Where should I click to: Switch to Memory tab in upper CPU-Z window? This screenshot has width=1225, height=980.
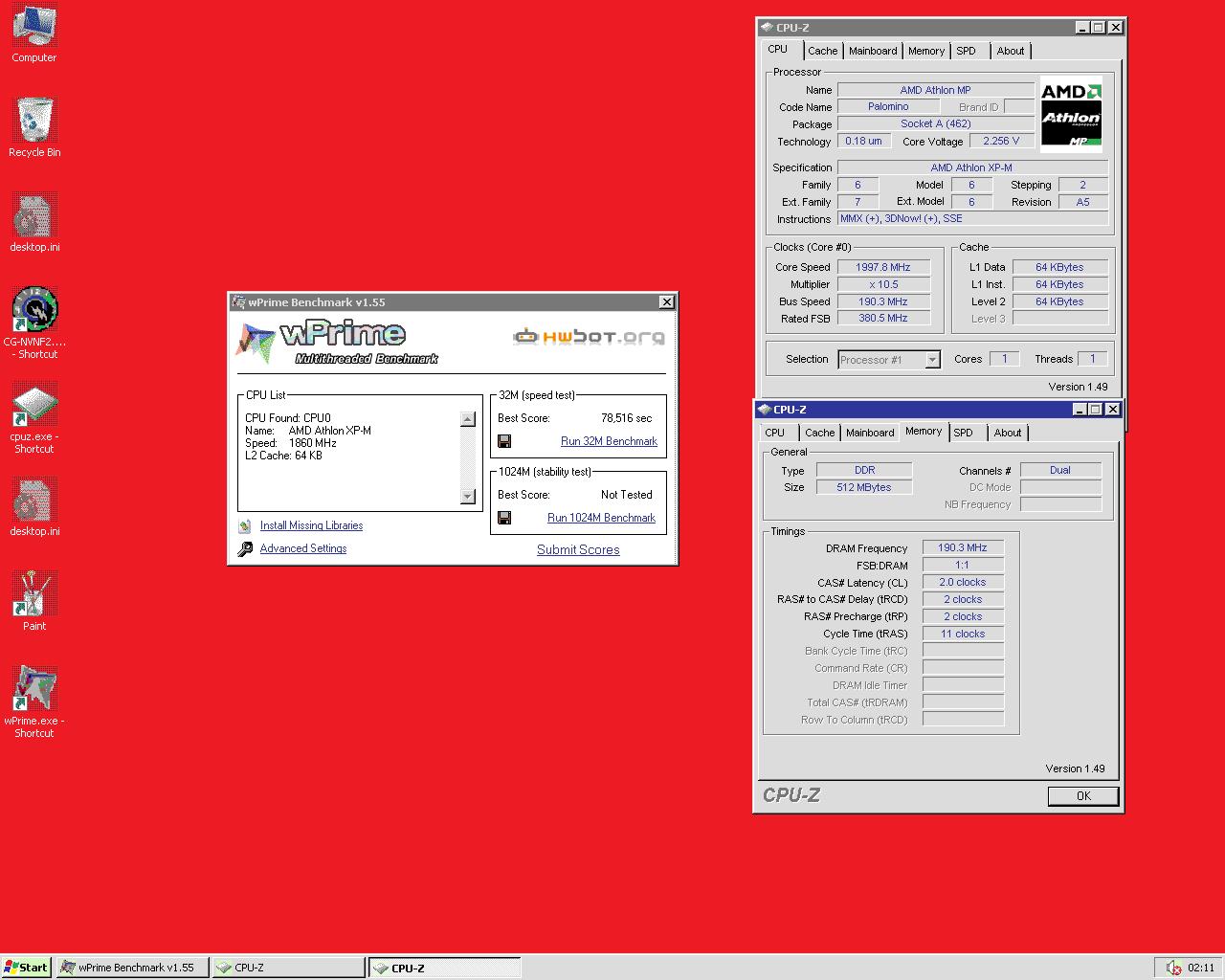tap(926, 51)
